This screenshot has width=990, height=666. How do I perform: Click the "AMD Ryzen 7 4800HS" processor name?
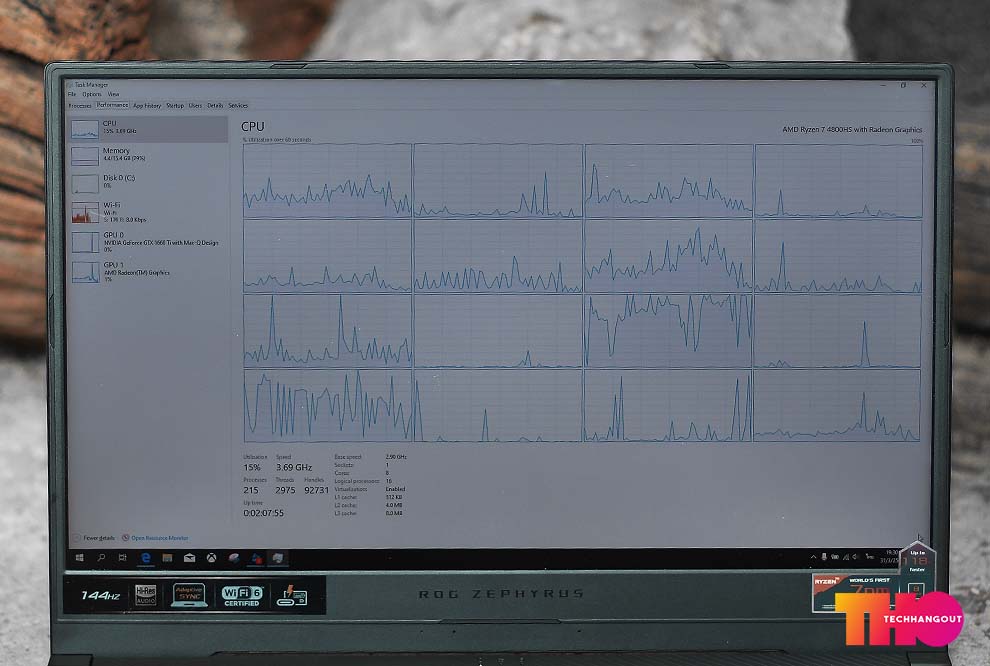(852, 129)
